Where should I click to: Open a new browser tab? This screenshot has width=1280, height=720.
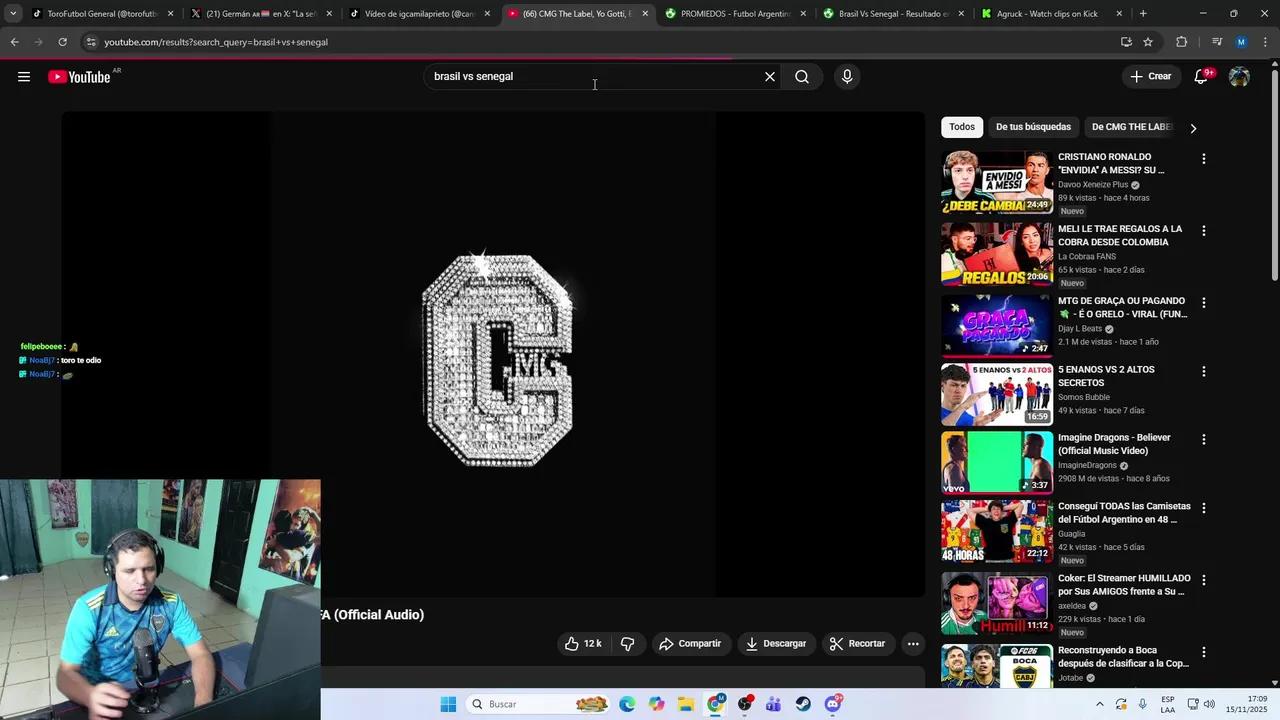point(1143,14)
